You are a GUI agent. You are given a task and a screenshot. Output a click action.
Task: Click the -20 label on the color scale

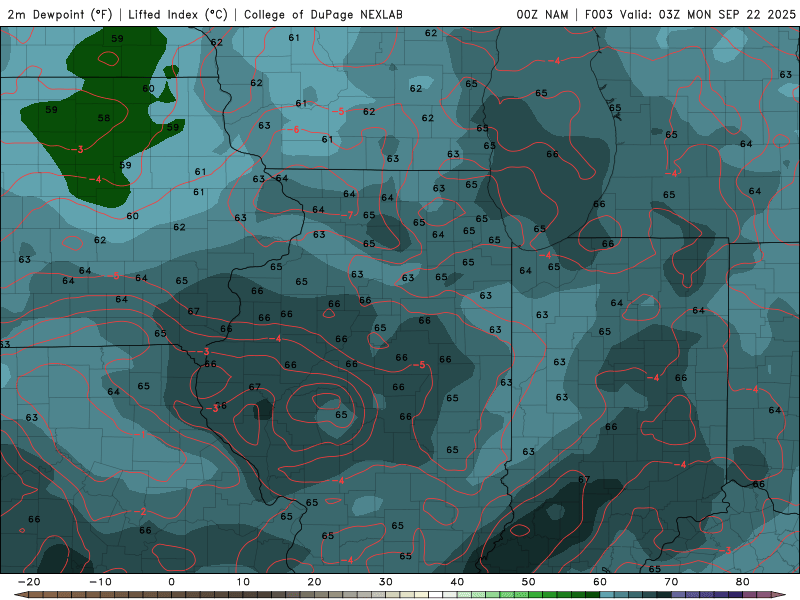(x=29, y=582)
